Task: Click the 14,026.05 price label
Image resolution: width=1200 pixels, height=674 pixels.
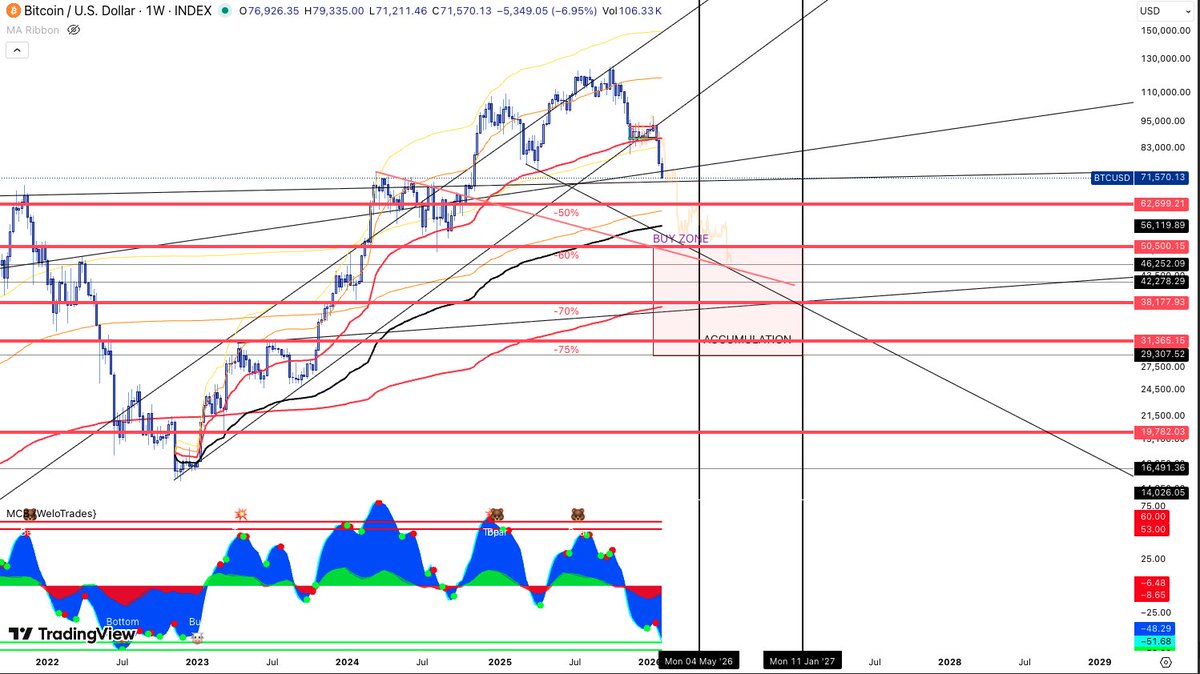Action: click(x=1163, y=492)
